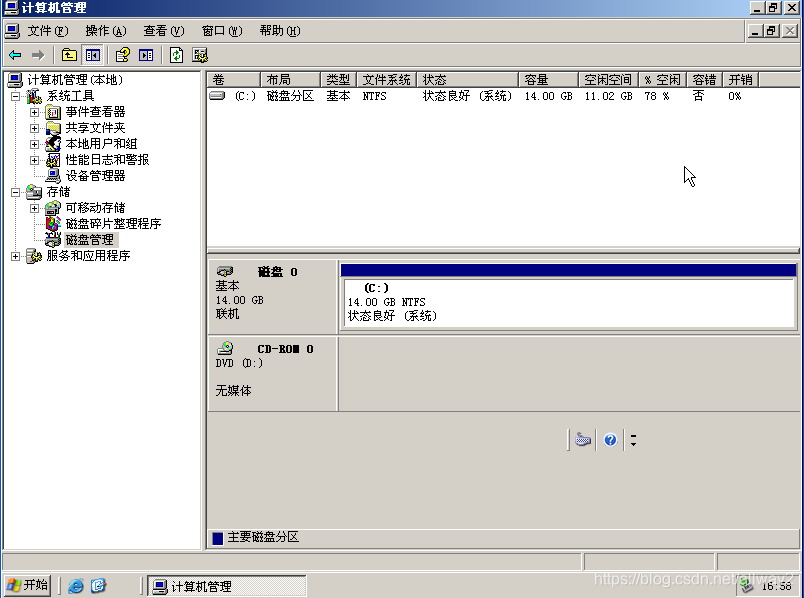The height and width of the screenshot is (598, 804).
Task: Click the keyboard icon in the lower pane
Action: (583, 439)
